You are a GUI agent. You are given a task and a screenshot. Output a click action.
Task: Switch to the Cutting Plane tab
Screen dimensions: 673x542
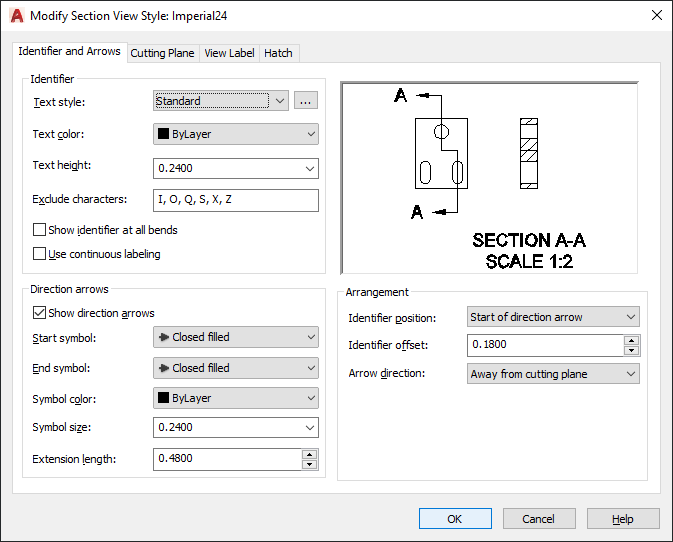(x=163, y=53)
